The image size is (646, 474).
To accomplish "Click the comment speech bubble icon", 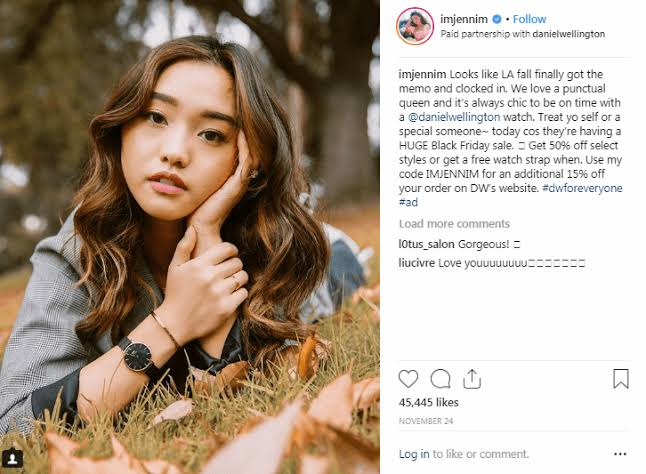I will 440,379.
